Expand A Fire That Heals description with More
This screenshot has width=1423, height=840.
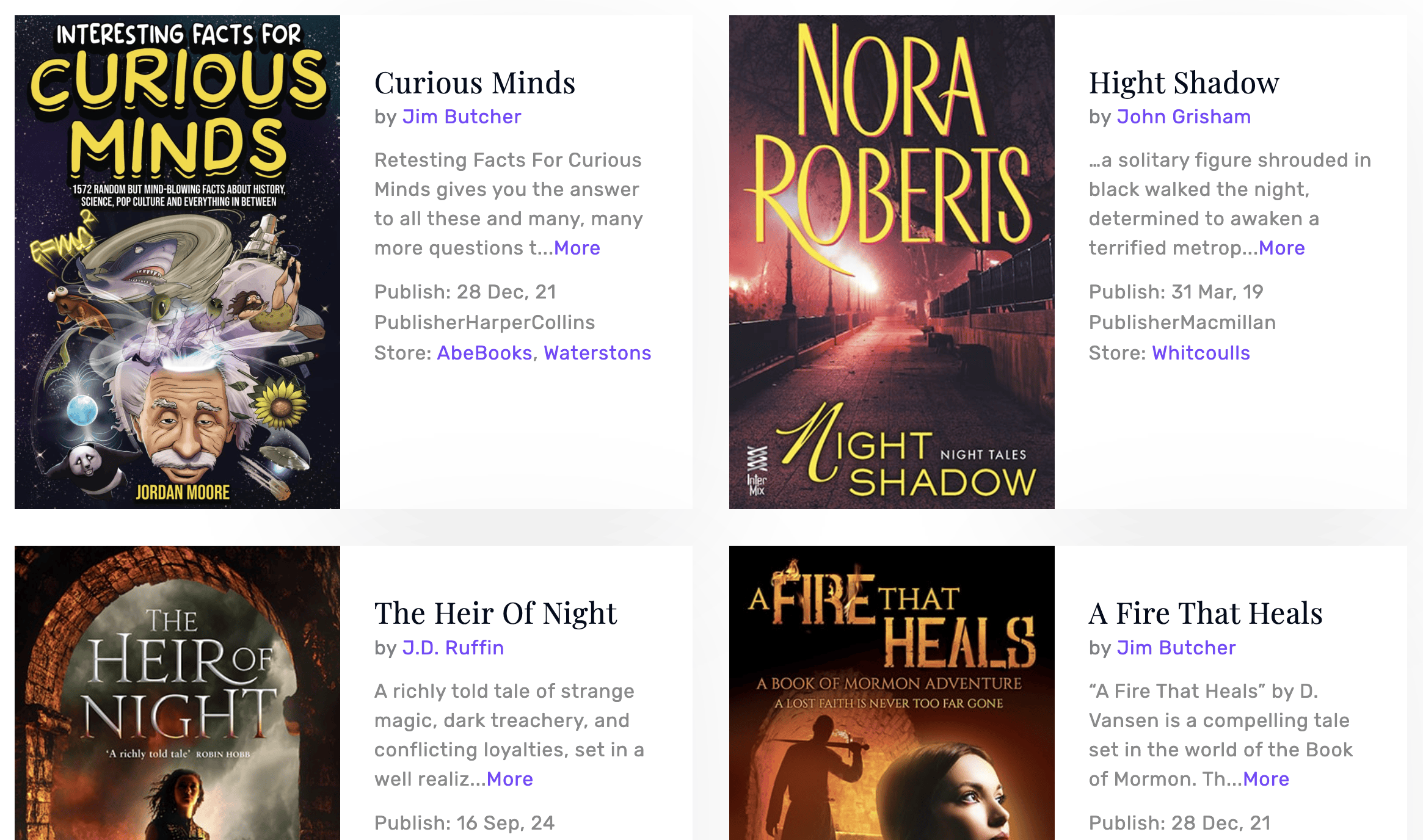(1266, 779)
